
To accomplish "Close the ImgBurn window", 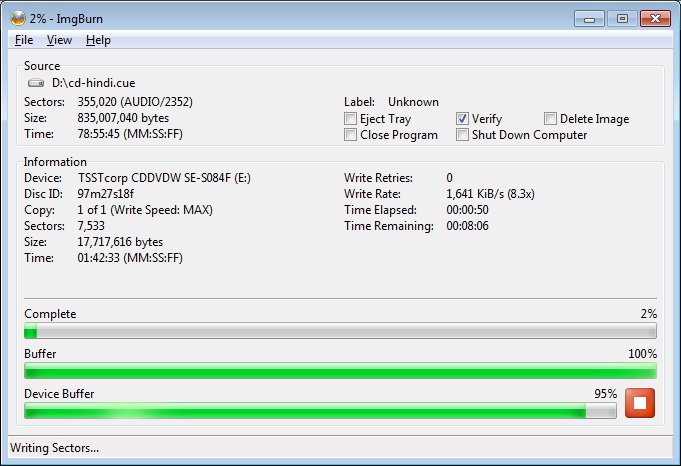I will pos(655,19).
